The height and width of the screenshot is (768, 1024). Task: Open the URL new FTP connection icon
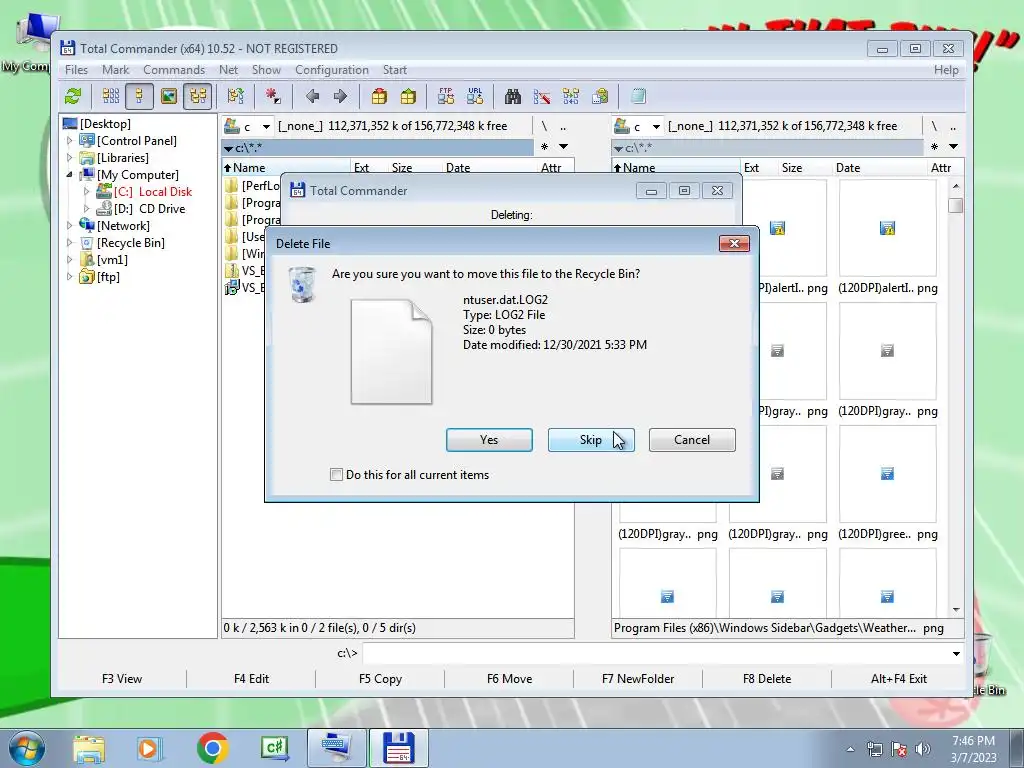(475, 97)
